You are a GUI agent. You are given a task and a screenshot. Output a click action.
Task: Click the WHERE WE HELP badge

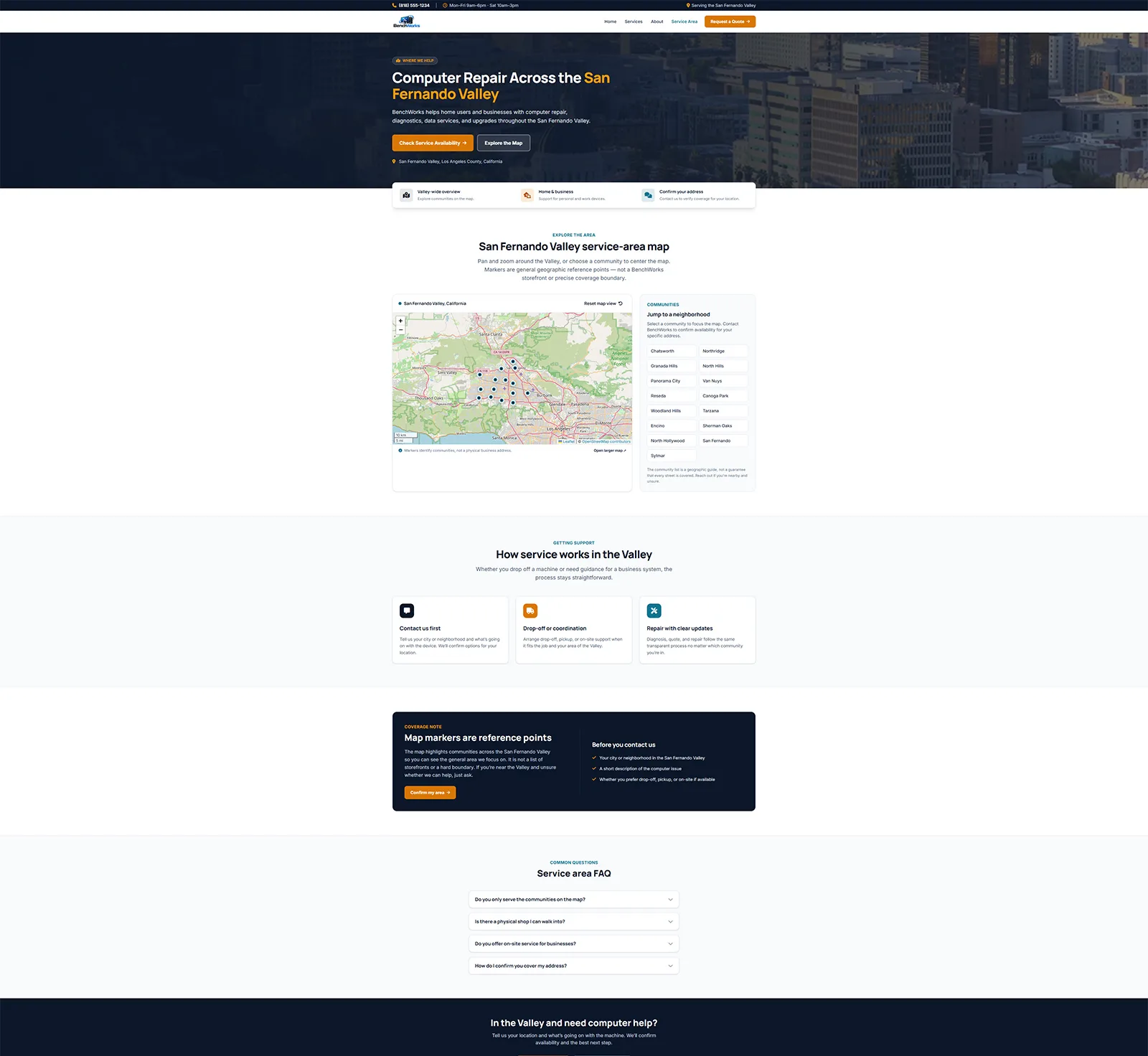(415, 61)
